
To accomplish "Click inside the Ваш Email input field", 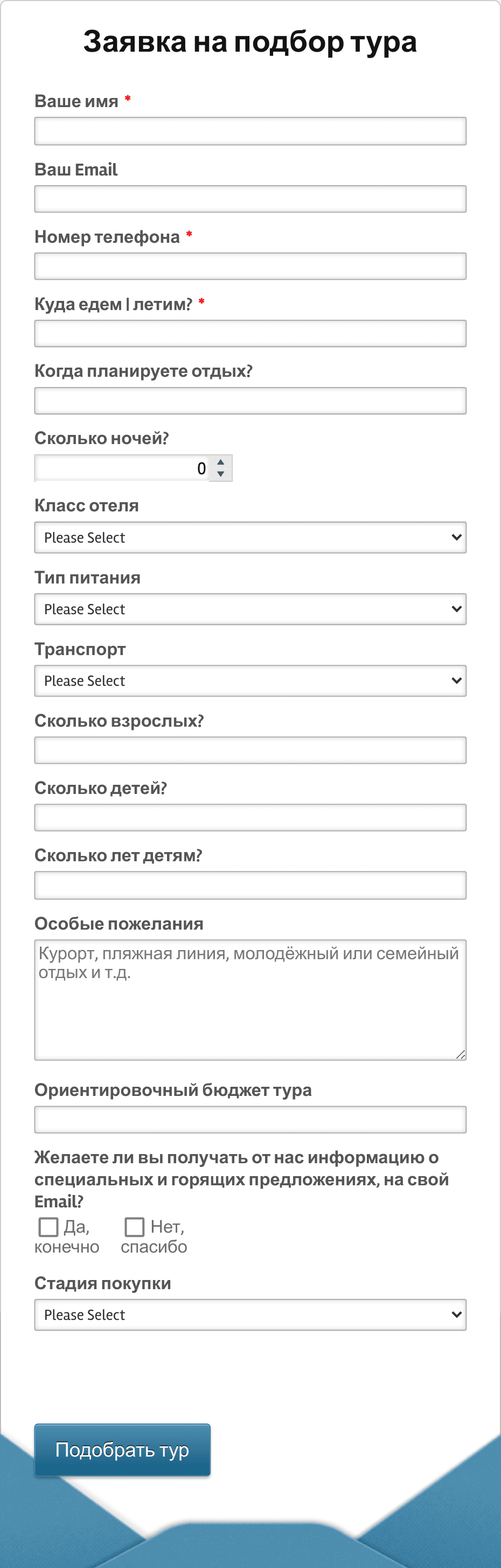I will (x=250, y=198).
